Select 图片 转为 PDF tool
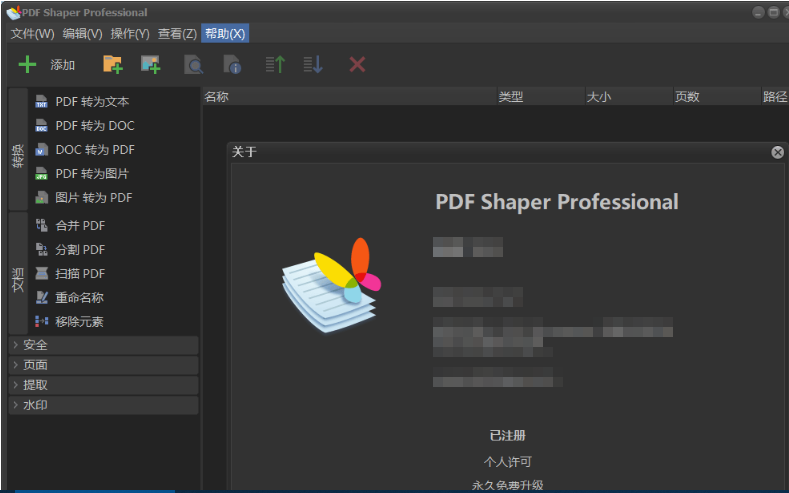The height and width of the screenshot is (493, 789). [94, 198]
